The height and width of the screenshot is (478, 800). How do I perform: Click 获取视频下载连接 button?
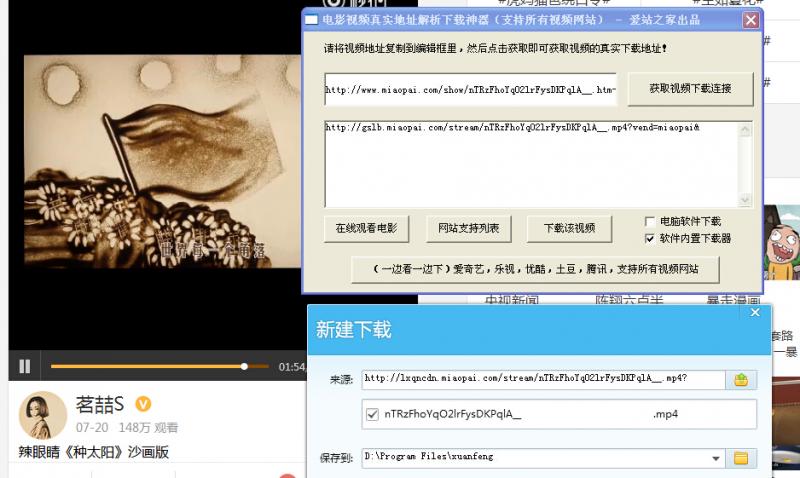pos(690,89)
